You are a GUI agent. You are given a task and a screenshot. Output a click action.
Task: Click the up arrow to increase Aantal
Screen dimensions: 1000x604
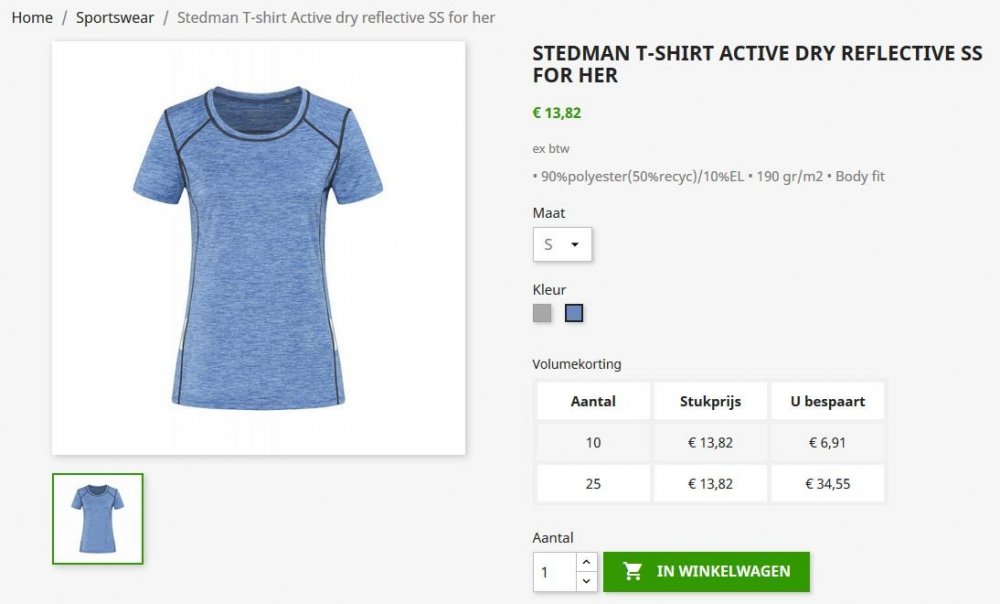[x=586, y=561]
